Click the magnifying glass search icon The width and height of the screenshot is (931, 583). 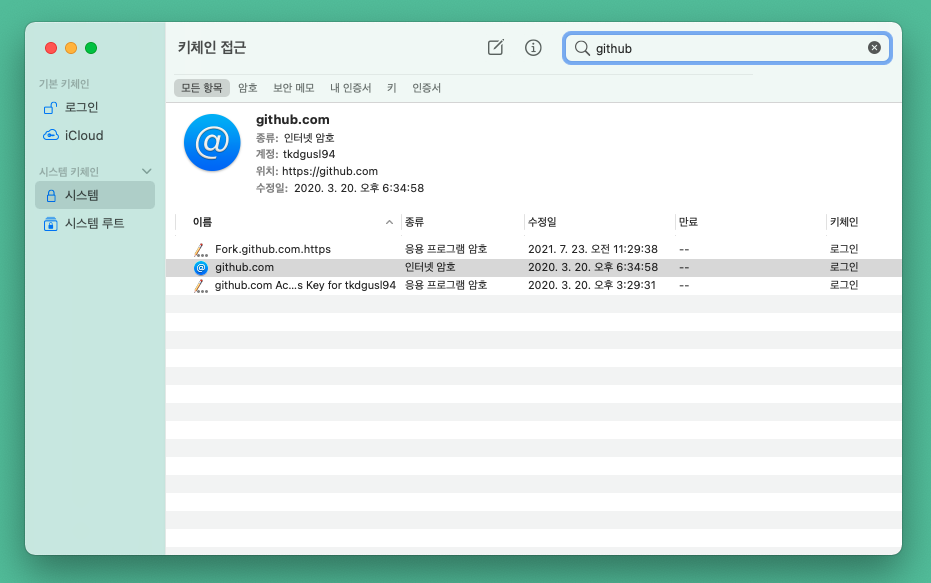point(582,48)
